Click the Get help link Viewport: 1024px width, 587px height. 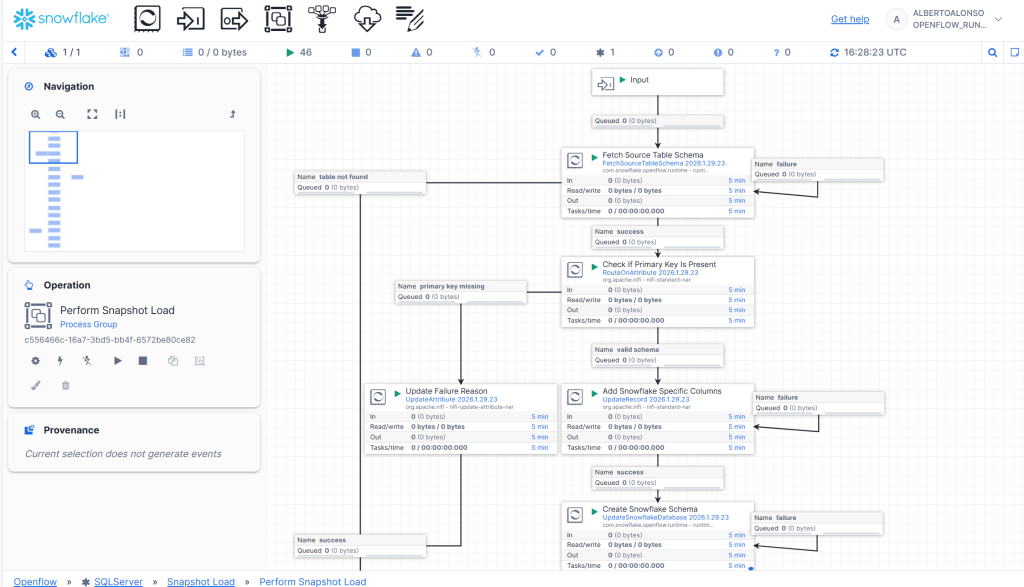tap(850, 19)
